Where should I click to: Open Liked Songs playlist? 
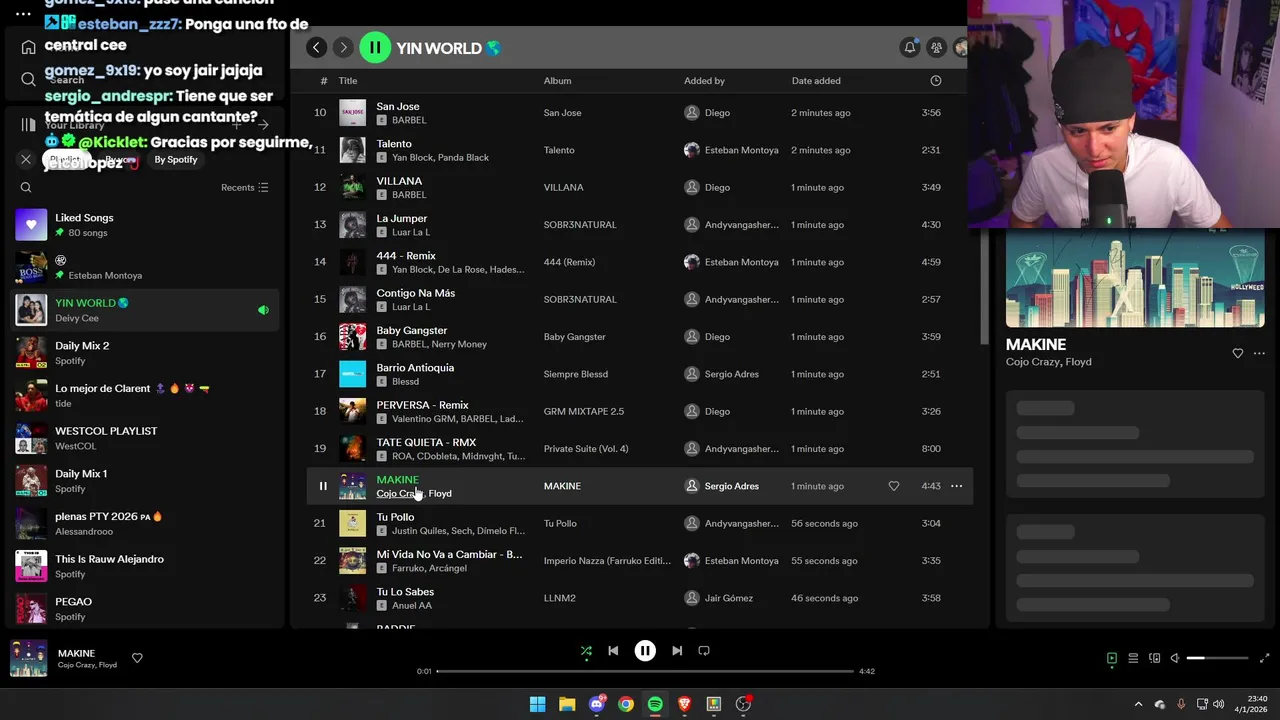[145, 225]
